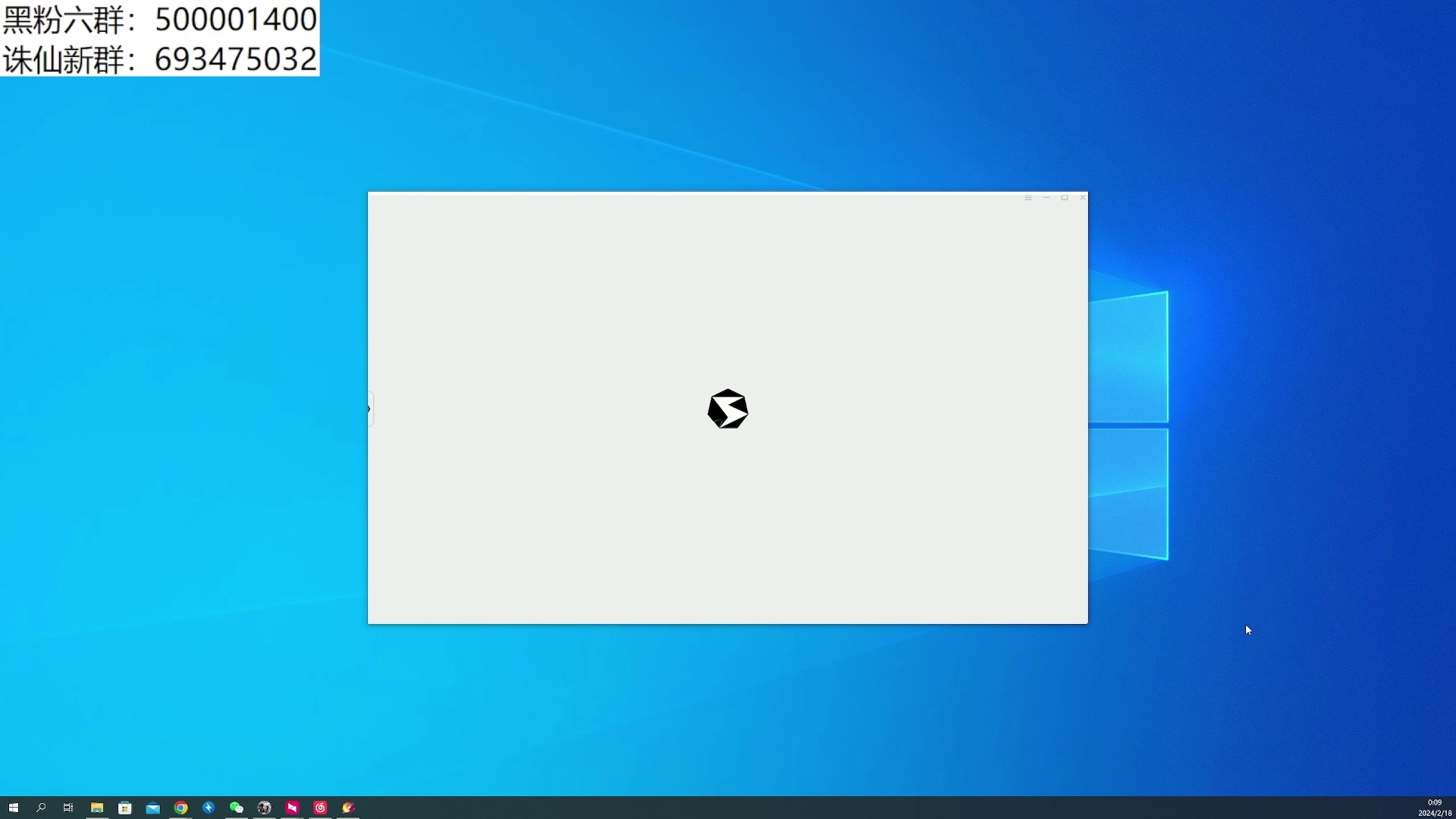Open Task View in taskbar

pyautogui.click(x=68, y=808)
